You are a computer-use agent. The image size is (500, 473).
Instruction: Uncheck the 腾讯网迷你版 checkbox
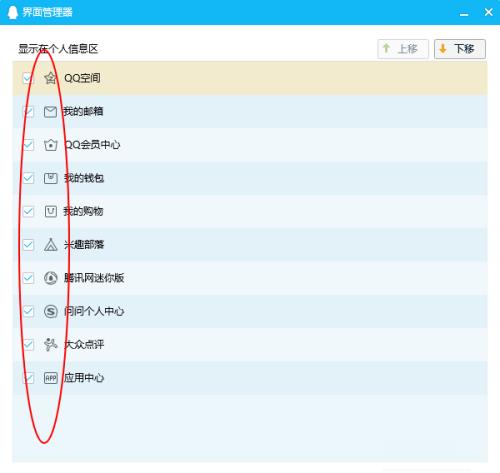tap(28, 278)
